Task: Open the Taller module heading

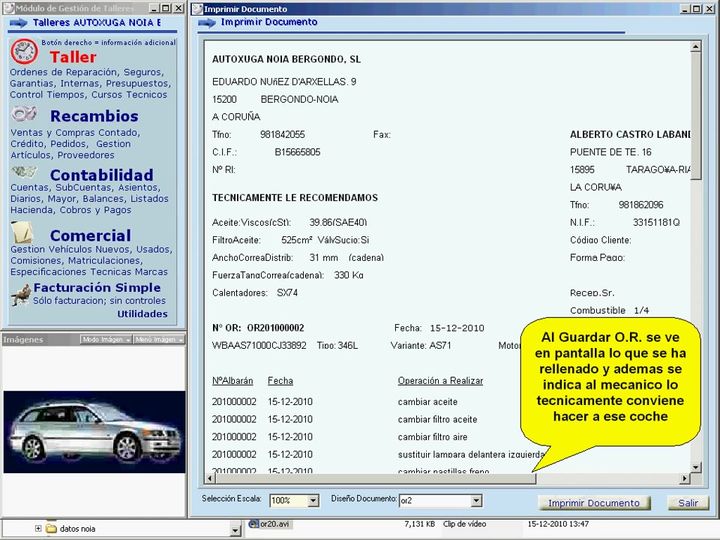Action: pyautogui.click(x=73, y=57)
